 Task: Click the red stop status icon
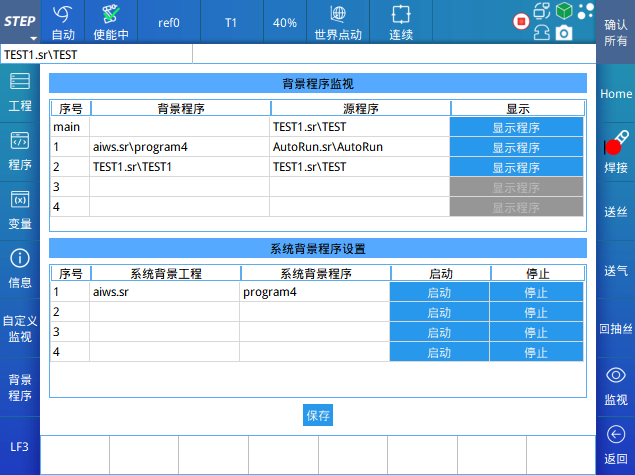coord(520,21)
